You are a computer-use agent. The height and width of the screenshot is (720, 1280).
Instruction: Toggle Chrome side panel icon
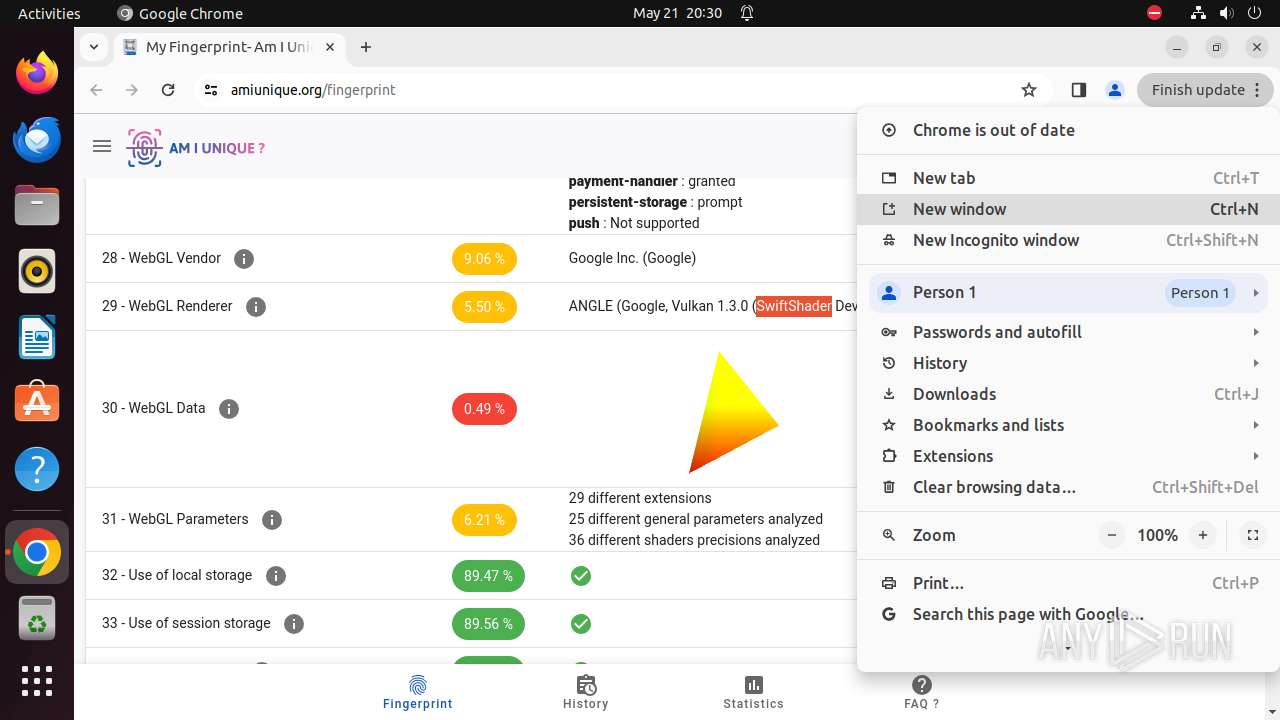1078,90
